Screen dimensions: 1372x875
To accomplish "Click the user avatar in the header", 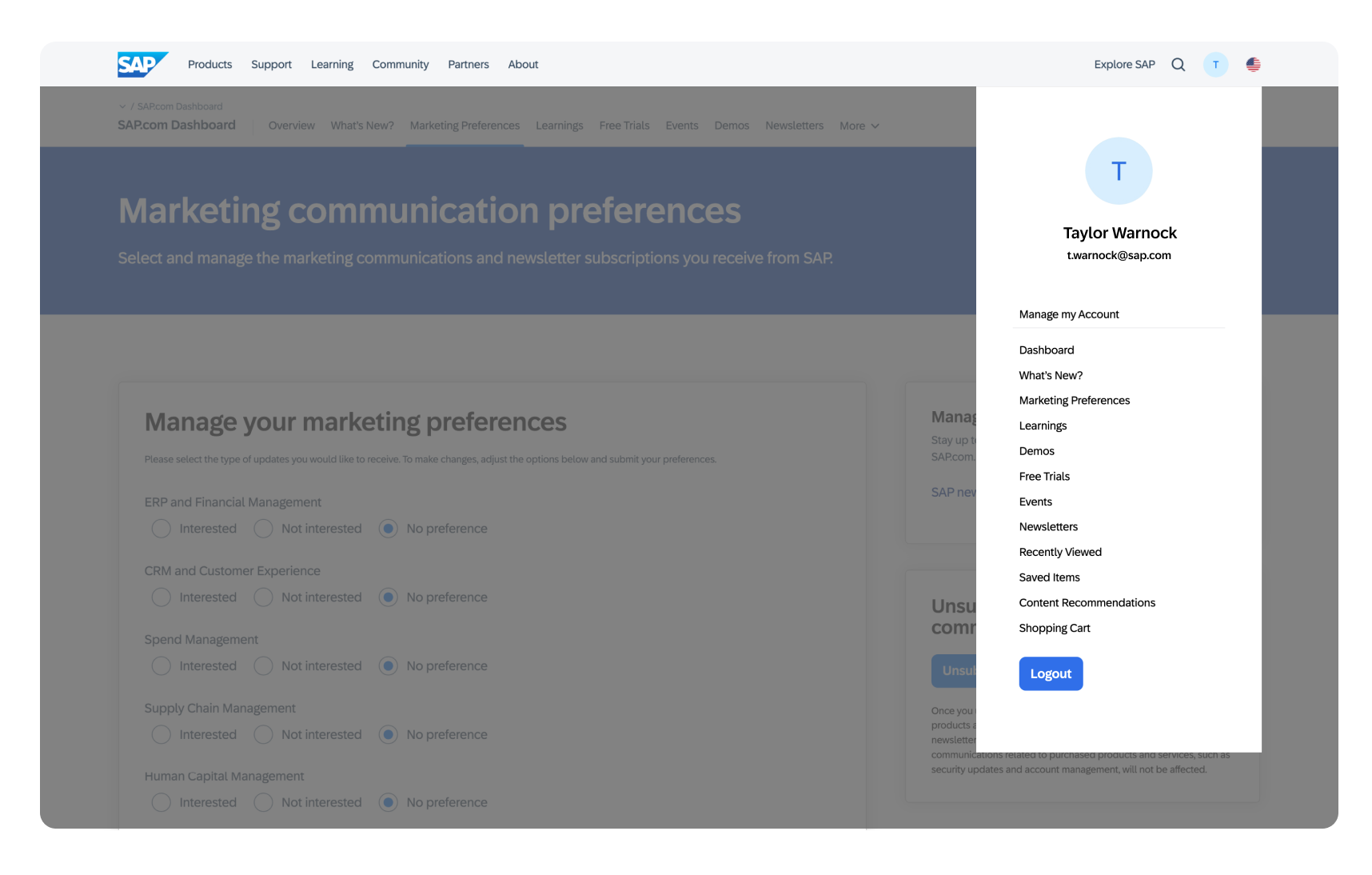I will tap(1215, 64).
